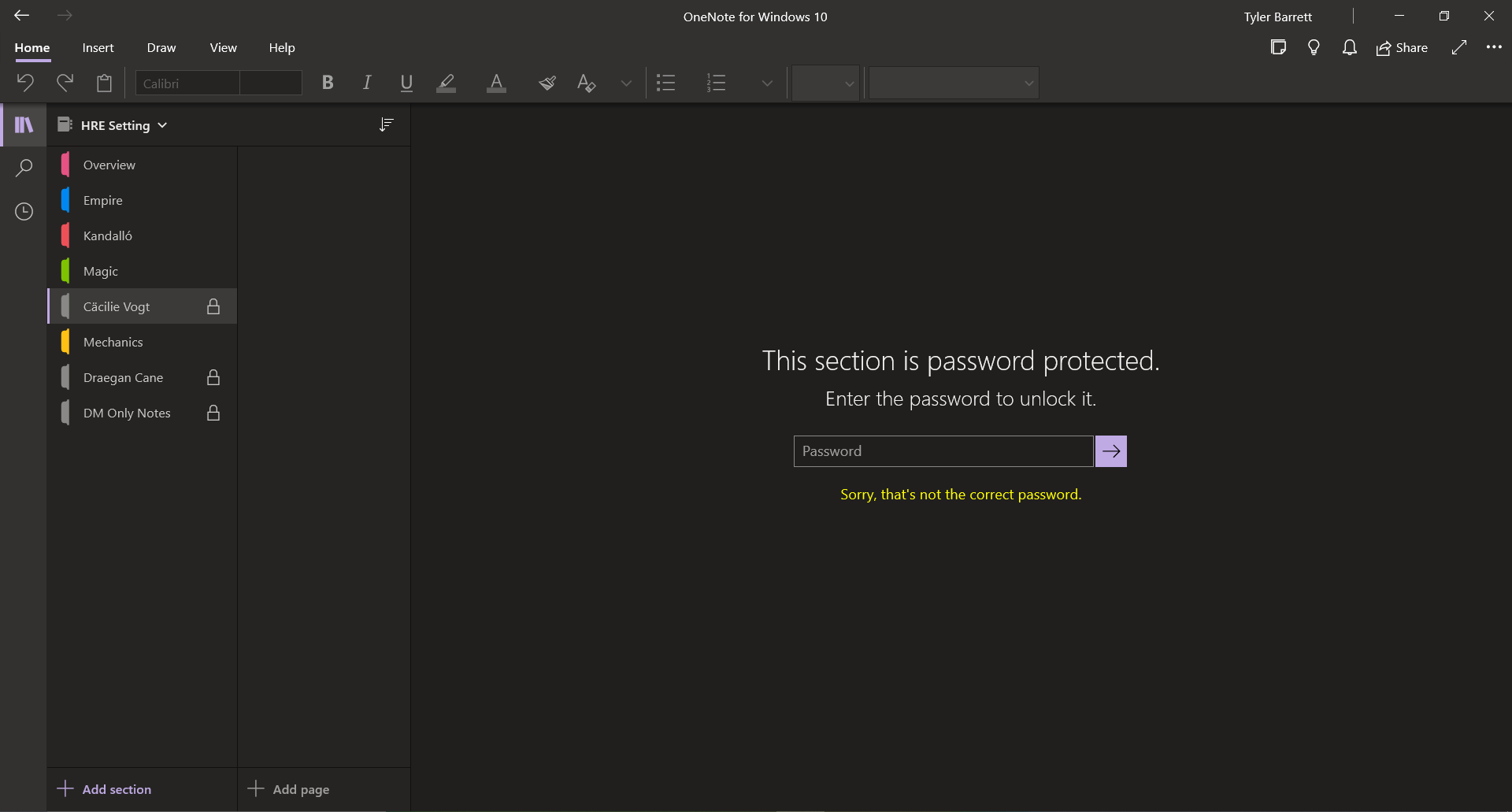
Task: Open the font size box
Action: 271,83
